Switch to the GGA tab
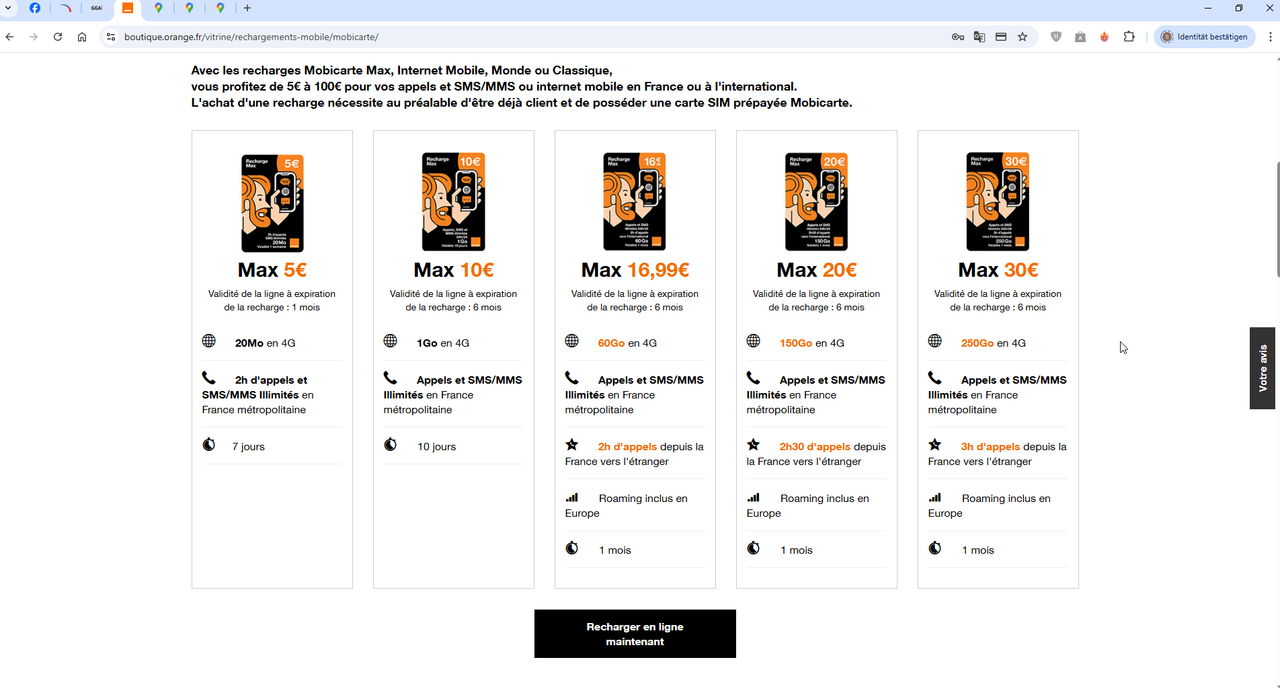Viewport: 1280px width, 688px height. tap(96, 8)
